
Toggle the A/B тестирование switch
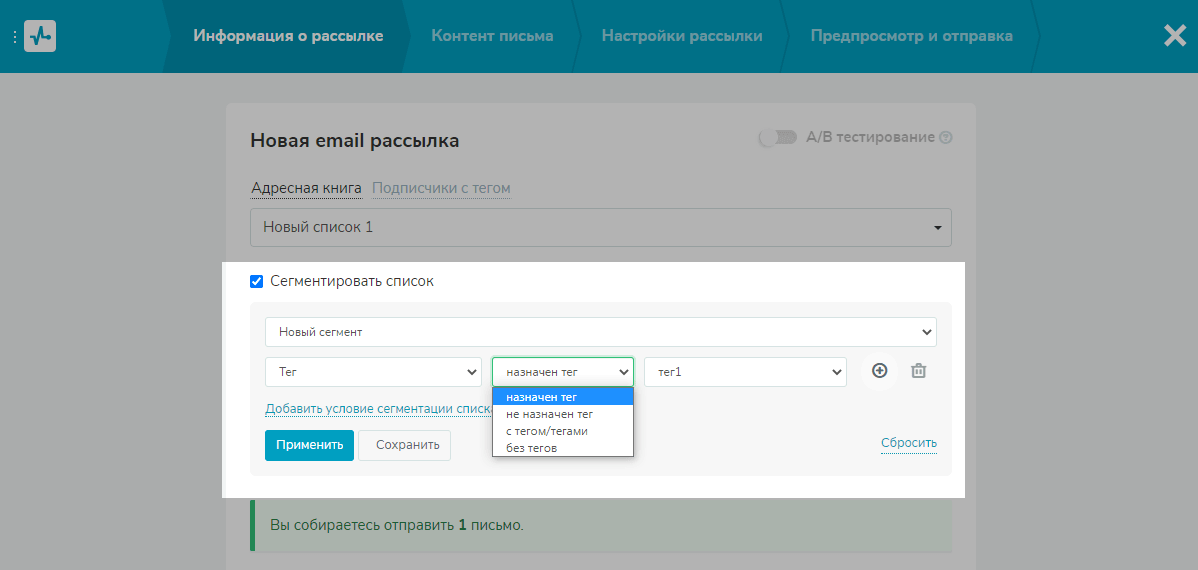point(777,138)
